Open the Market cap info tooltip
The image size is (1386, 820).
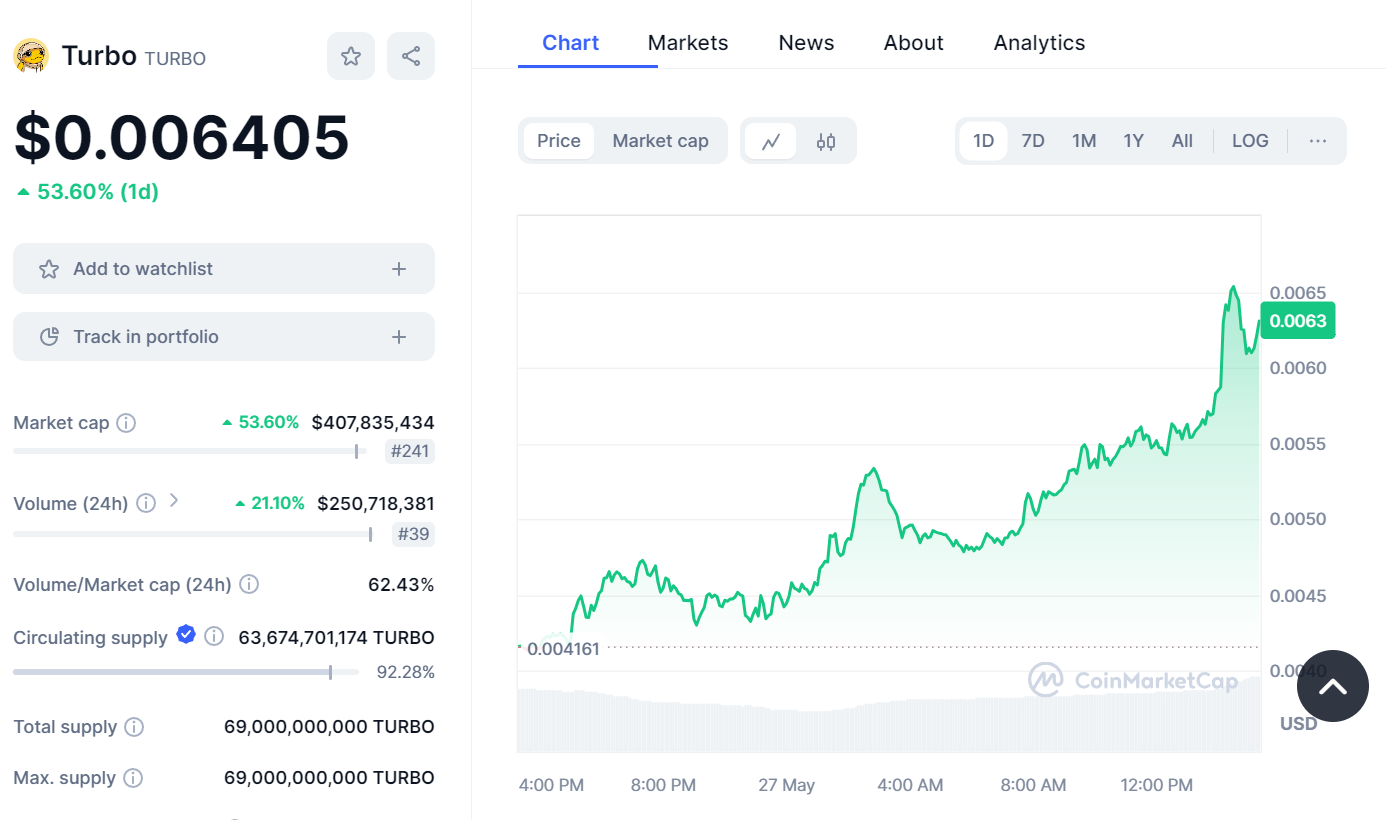click(x=126, y=423)
